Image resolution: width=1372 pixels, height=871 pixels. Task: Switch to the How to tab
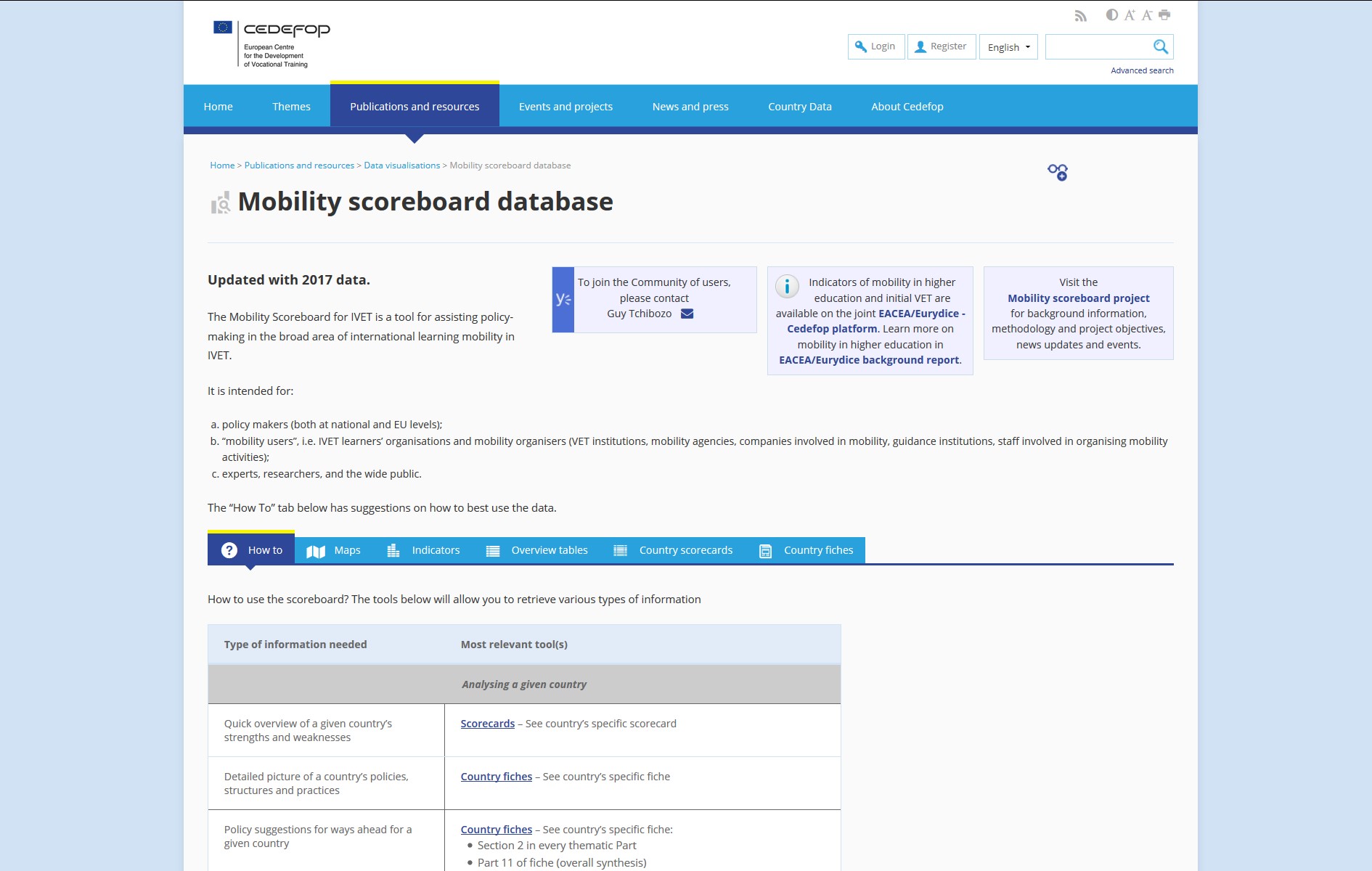pos(251,549)
